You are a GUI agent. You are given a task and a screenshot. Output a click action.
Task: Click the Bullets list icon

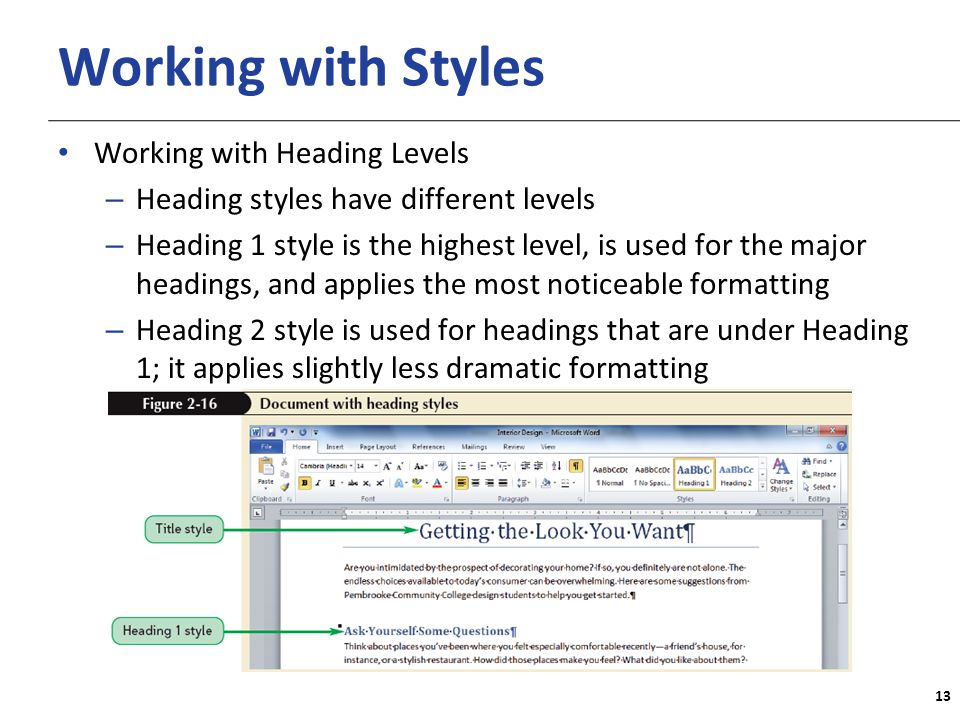pos(462,467)
